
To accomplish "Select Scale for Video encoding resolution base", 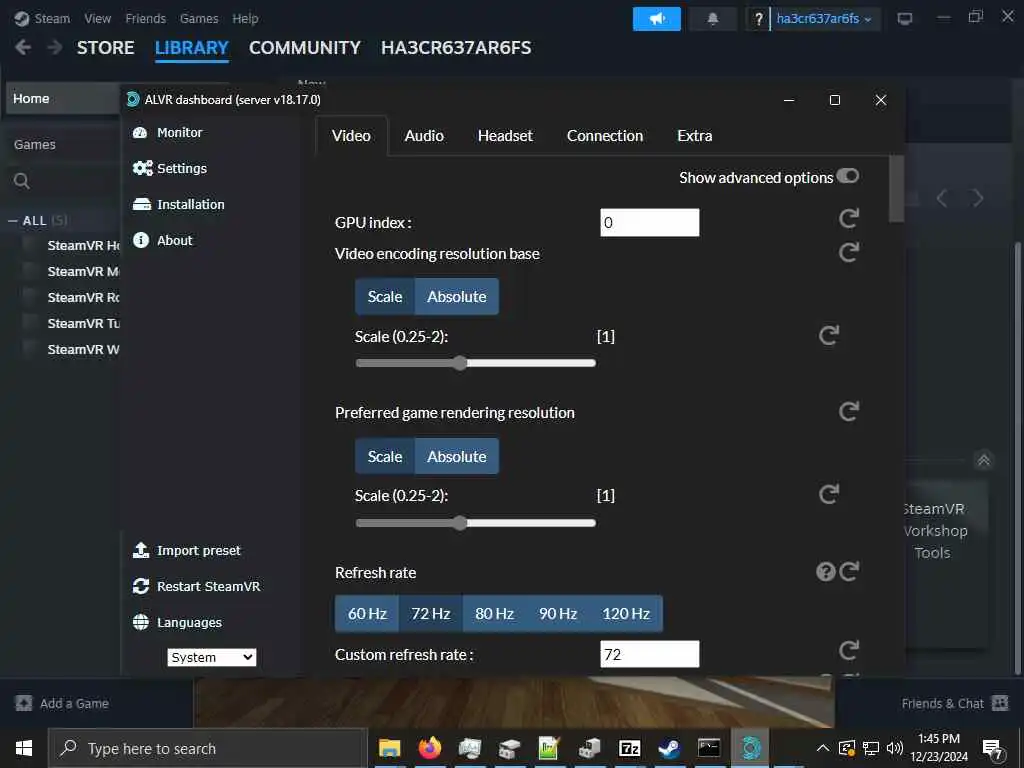I will 385,296.
